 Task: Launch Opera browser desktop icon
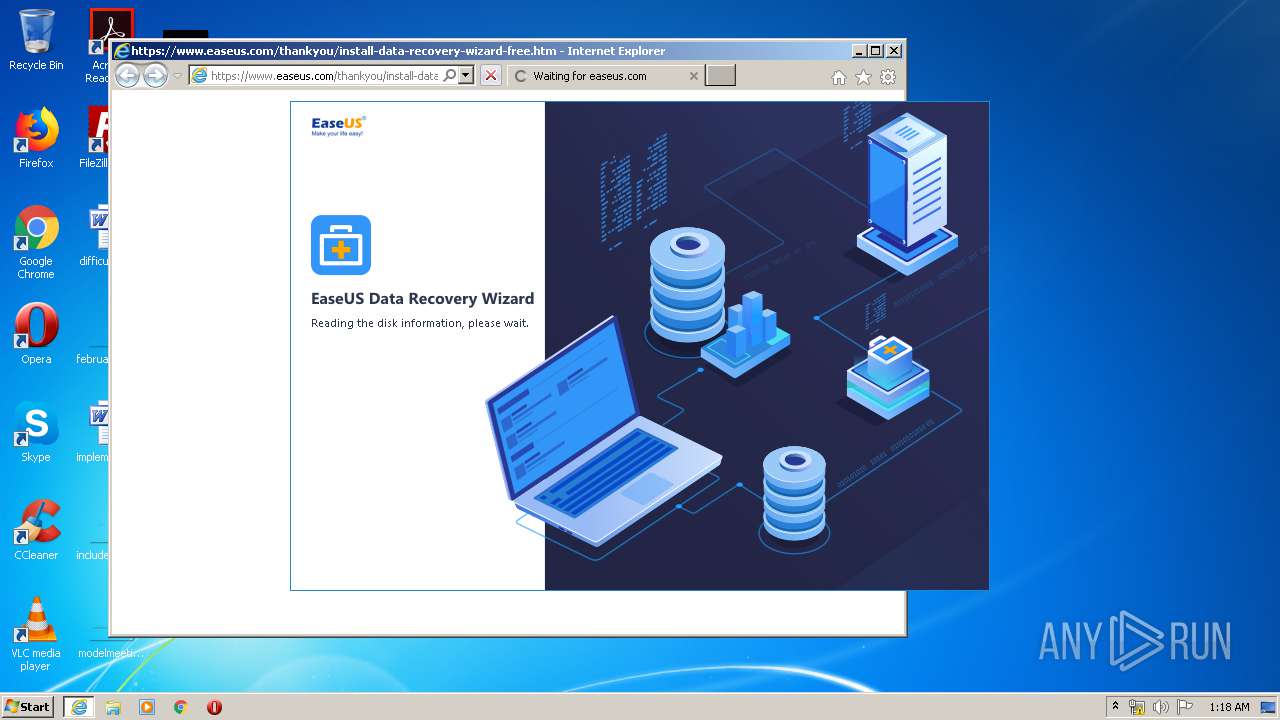(36, 334)
